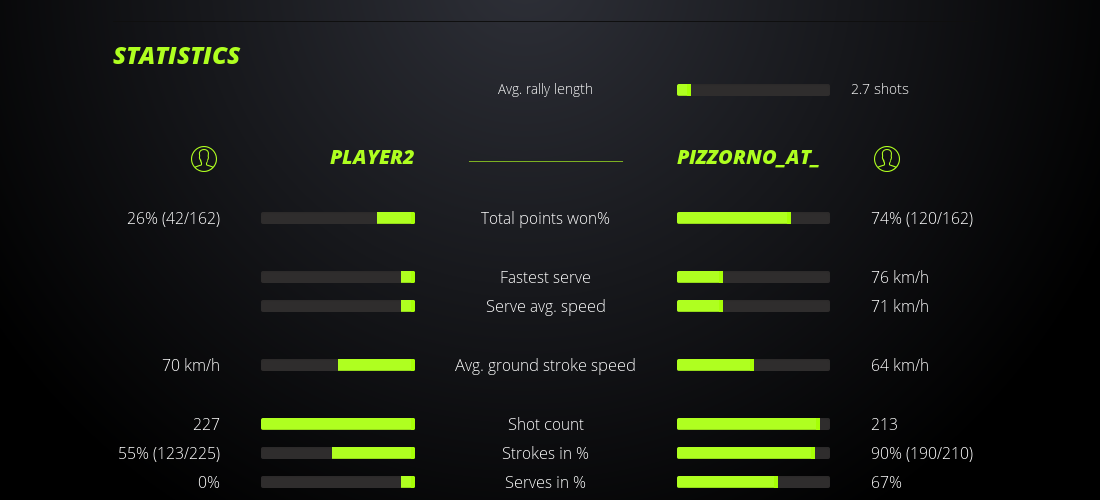Click PIZZORNO_AT_ Serves in % bar
The width and height of the screenshot is (1100, 500).
[753, 482]
